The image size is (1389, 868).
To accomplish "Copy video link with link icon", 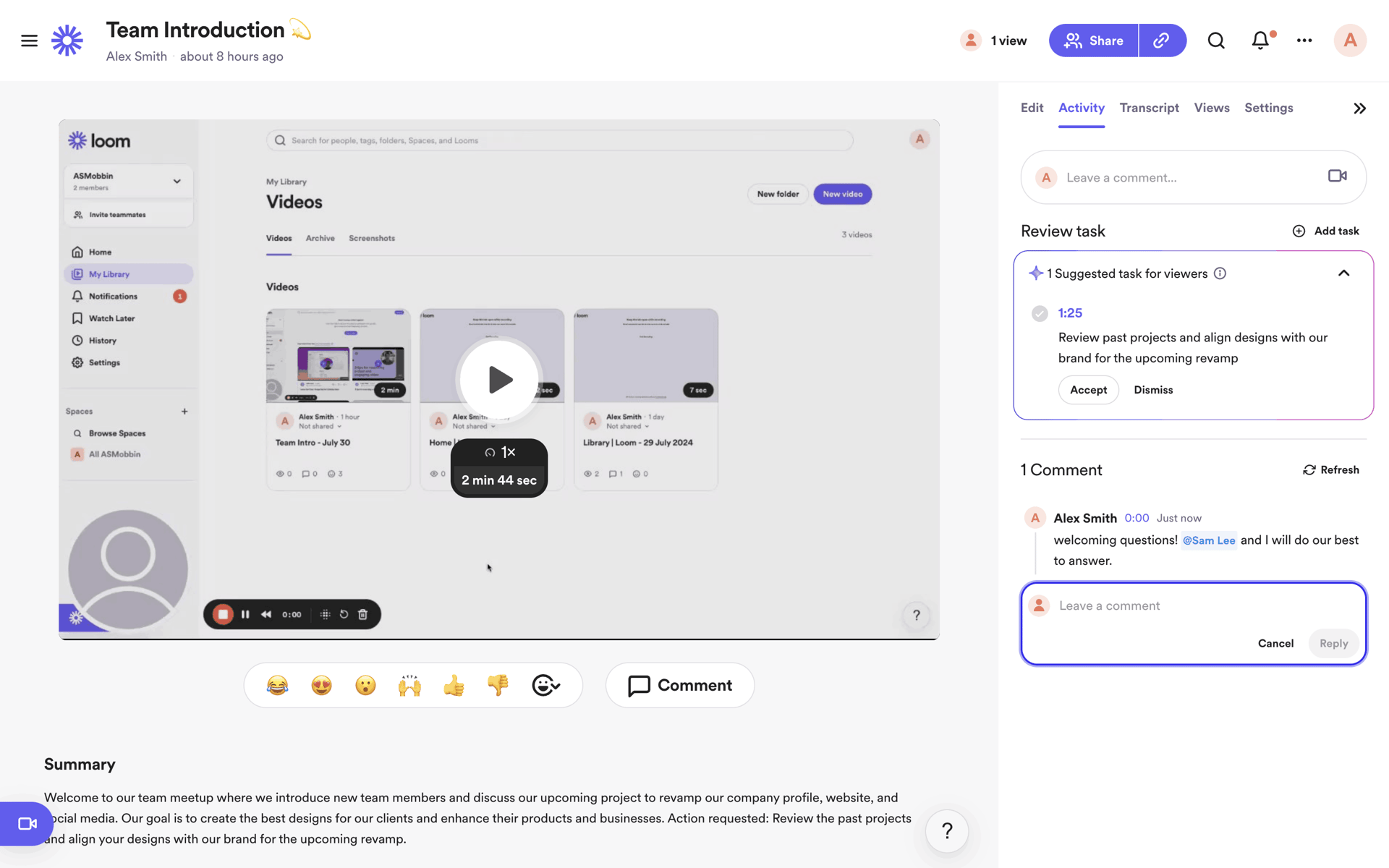I will [1162, 41].
